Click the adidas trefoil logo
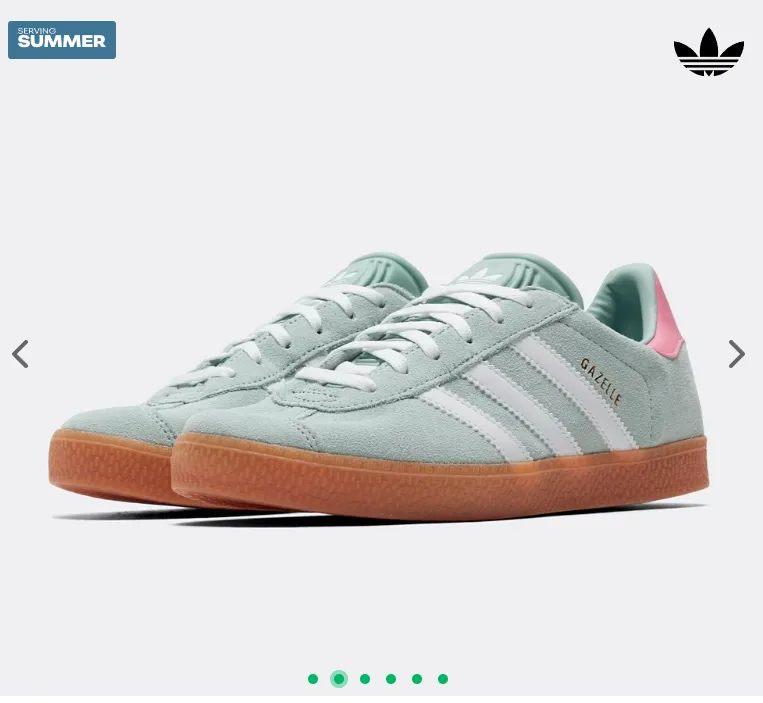763x703 pixels. 708,52
